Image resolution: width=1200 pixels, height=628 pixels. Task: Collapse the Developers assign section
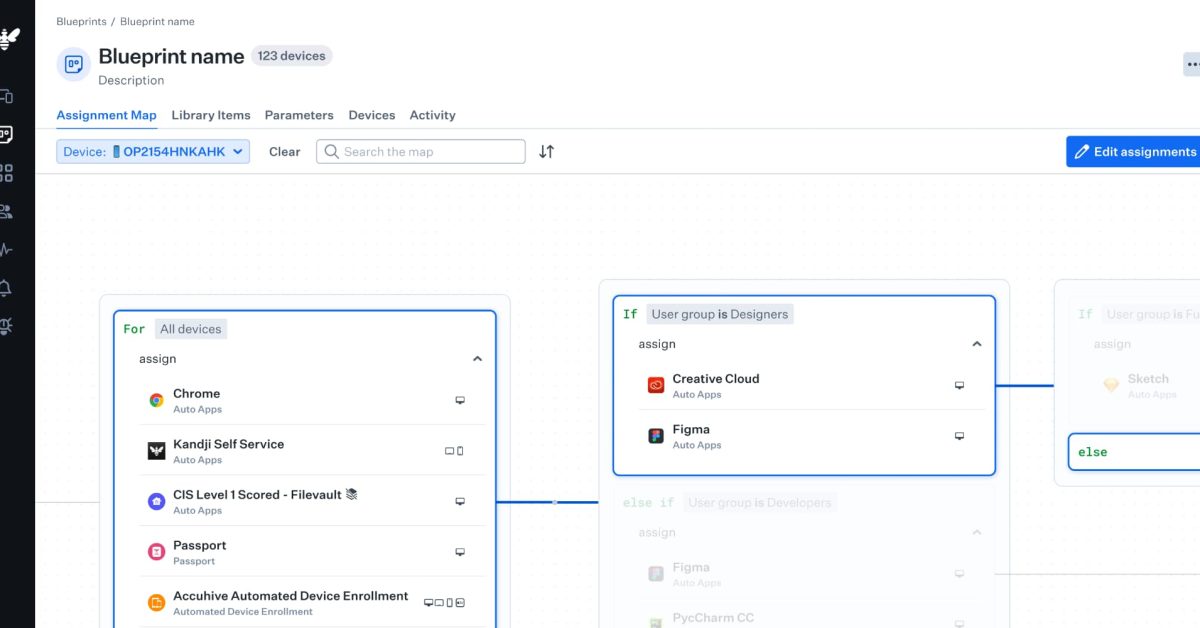pyautogui.click(x=977, y=533)
